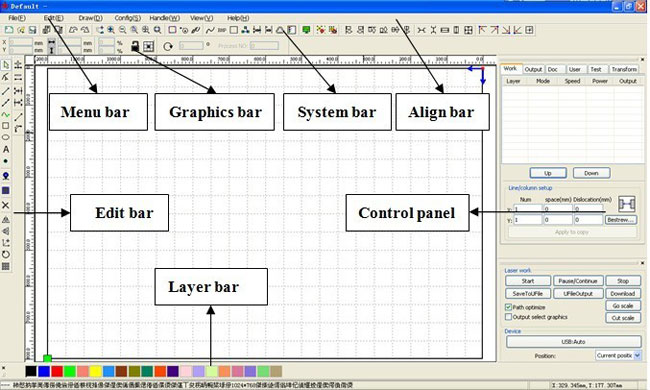Click the Download button
This screenshot has height=390, width=650.
coord(623,293)
